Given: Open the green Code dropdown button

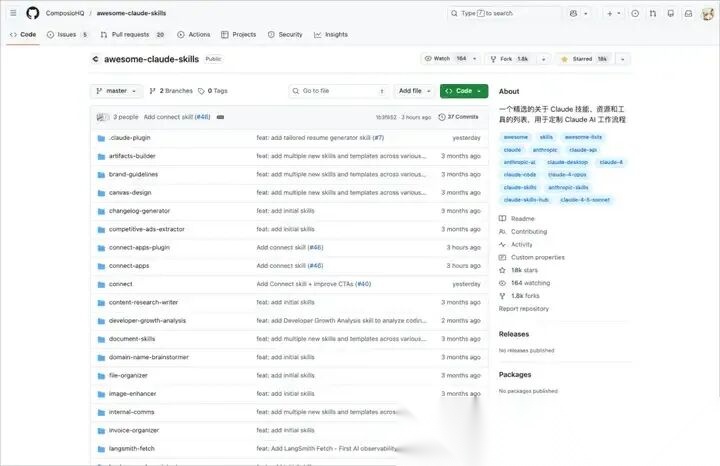Looking at the screenshot, I should tap(464, 91).
